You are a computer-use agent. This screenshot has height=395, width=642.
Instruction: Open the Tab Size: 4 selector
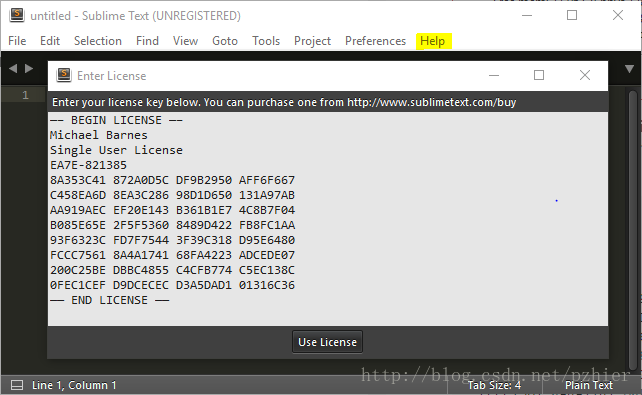pos(494,385)
